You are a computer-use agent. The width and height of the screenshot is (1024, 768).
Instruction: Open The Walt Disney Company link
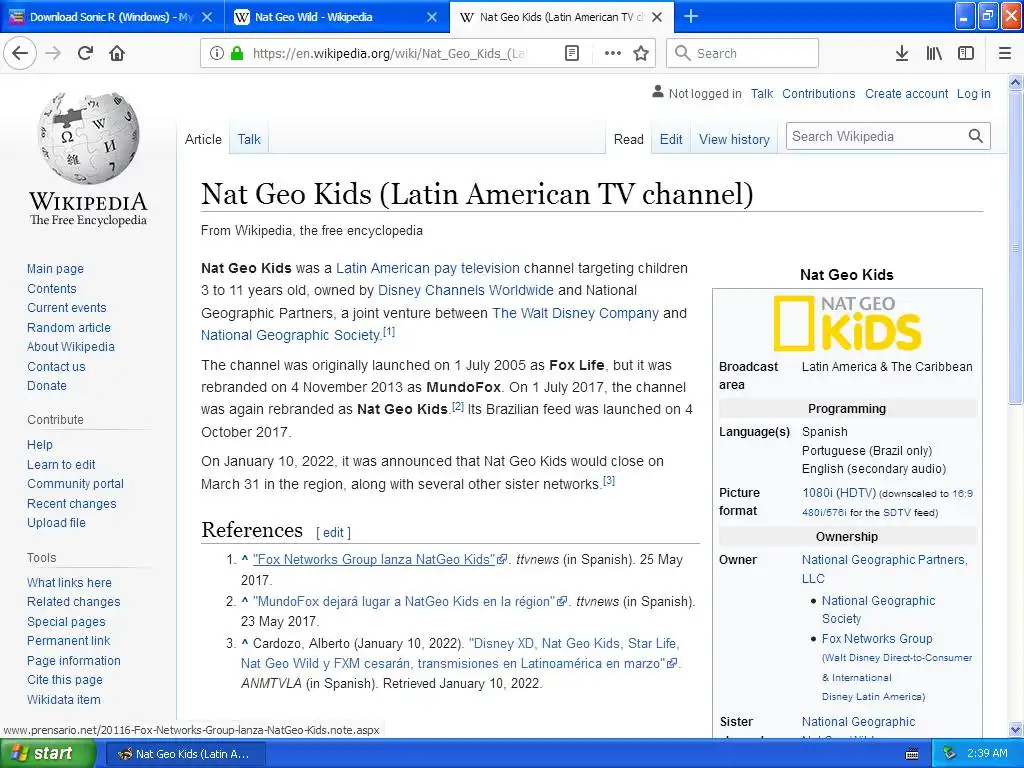click(575, 313)
